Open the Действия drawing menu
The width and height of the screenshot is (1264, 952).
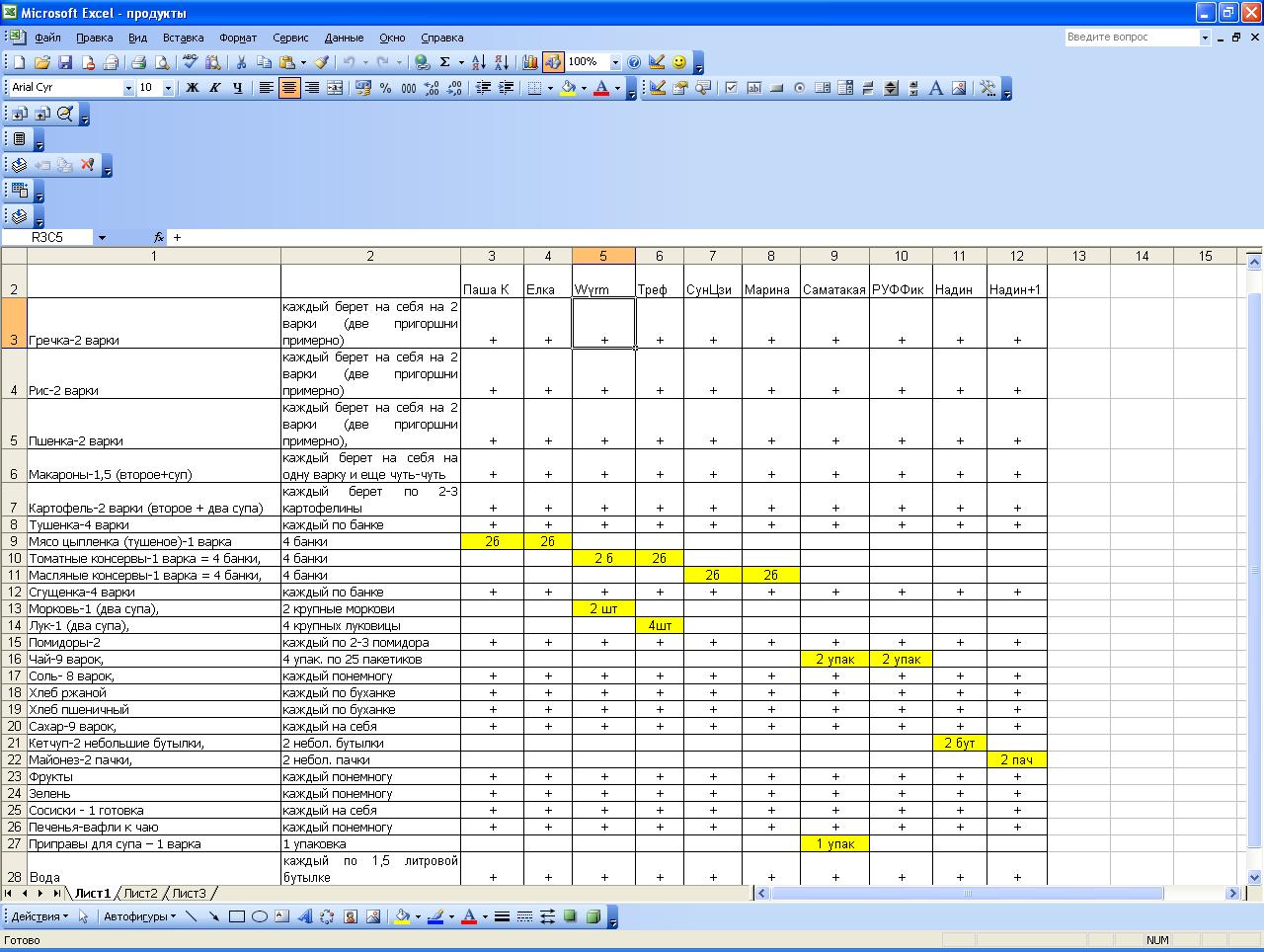tap(39, 916)
